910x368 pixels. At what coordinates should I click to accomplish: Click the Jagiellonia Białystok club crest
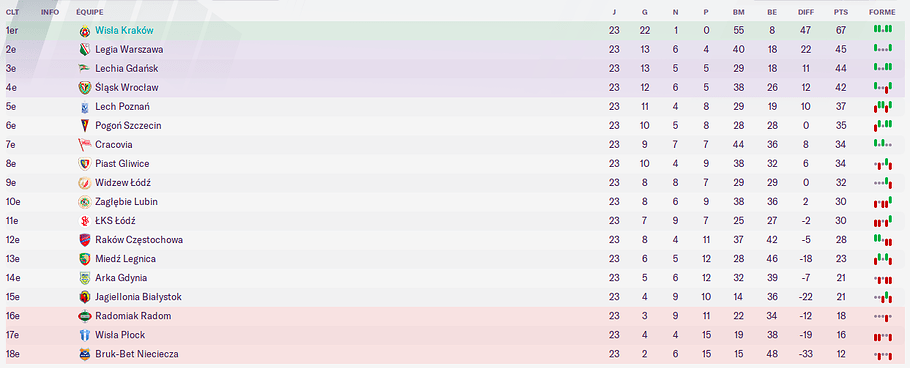tap(85, 297)
